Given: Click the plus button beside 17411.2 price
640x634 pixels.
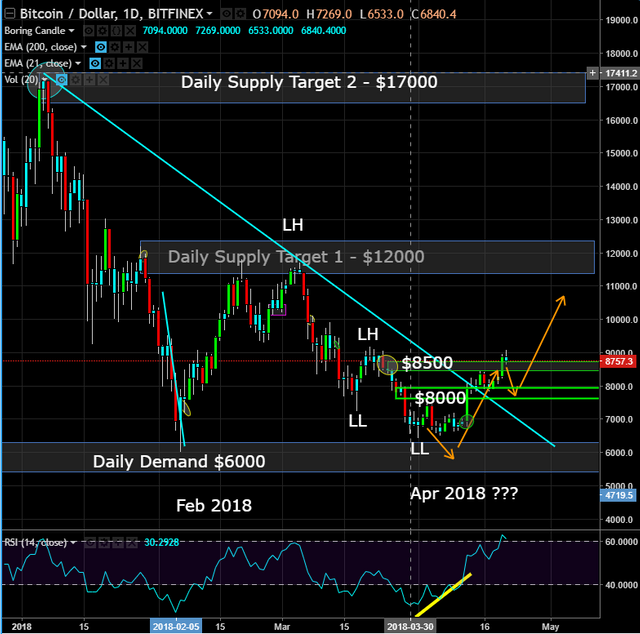Looking at the screenshot, I should pyautogui.click(x=593, y=73).
